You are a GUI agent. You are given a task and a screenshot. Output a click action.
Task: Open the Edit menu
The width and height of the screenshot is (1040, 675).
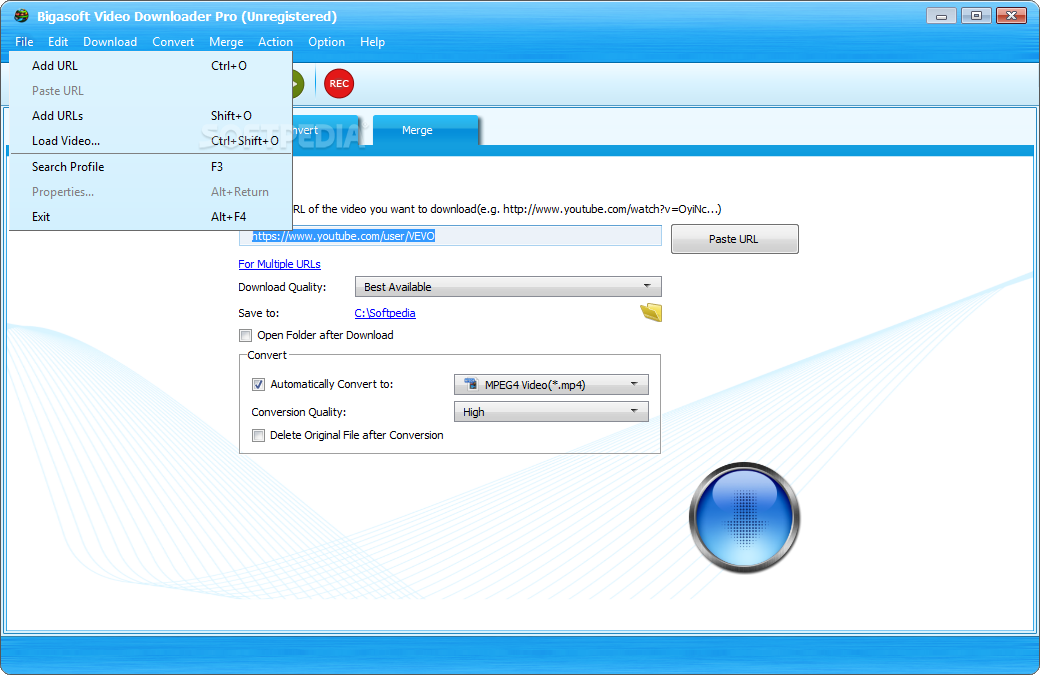tap(58, 42)
